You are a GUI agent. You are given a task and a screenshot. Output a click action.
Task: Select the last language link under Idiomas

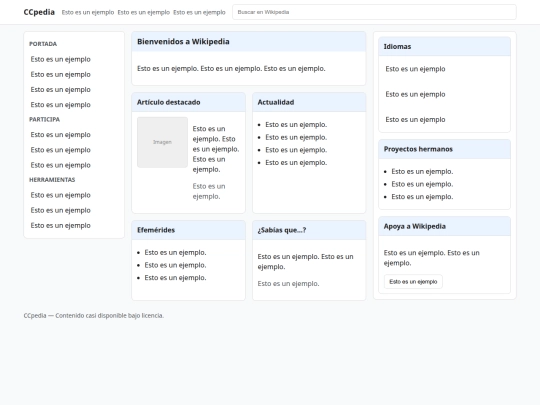coord(415,120)
